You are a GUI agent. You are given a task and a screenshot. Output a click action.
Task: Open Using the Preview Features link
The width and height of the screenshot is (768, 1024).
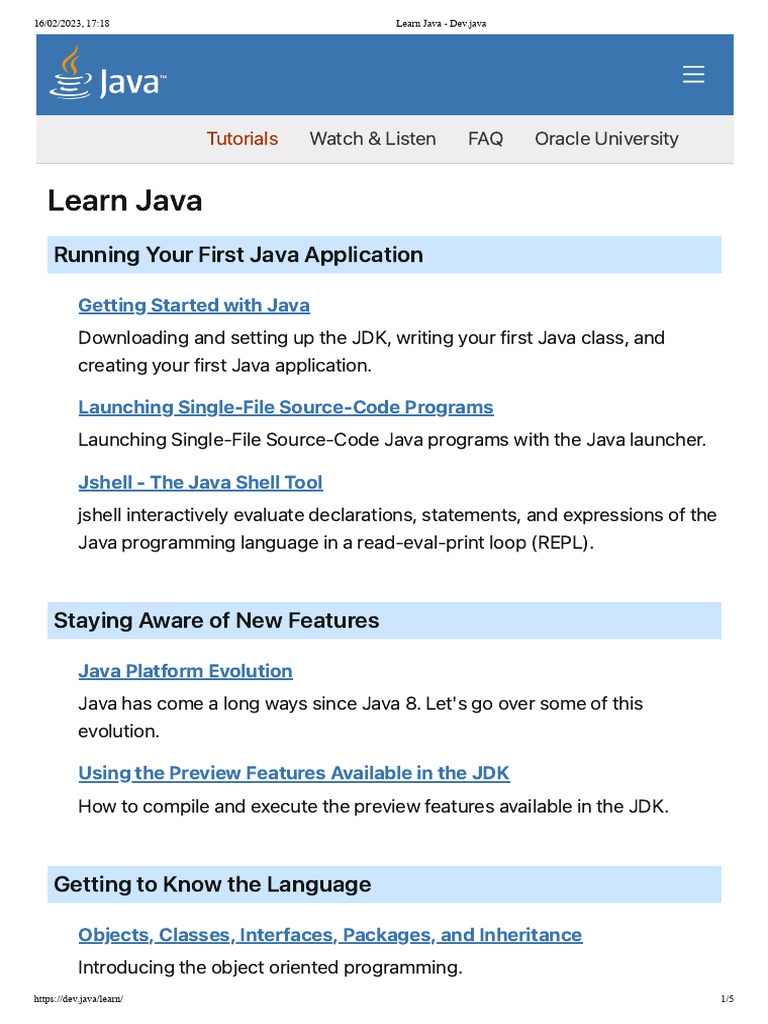(294, 773)
